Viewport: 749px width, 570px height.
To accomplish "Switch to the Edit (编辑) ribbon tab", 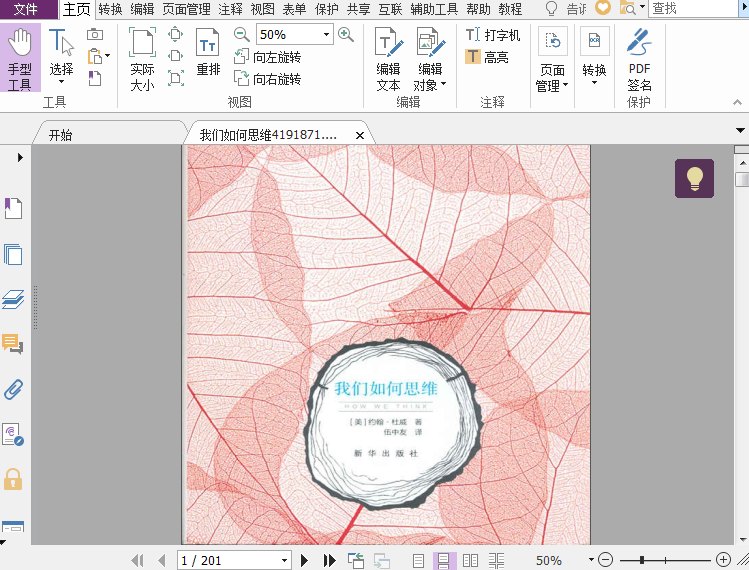I will [x=142, y=9].
